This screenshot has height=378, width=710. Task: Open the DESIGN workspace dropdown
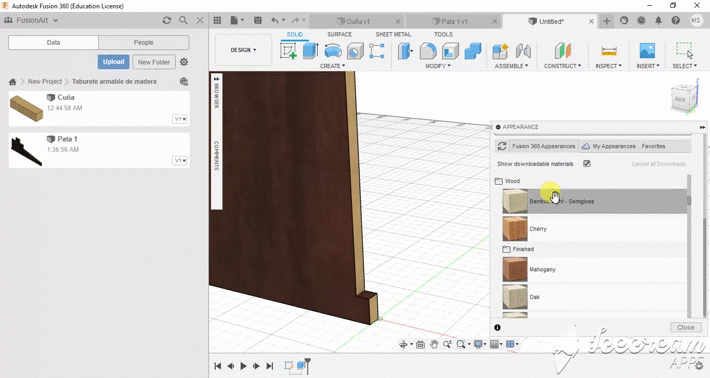243,50
